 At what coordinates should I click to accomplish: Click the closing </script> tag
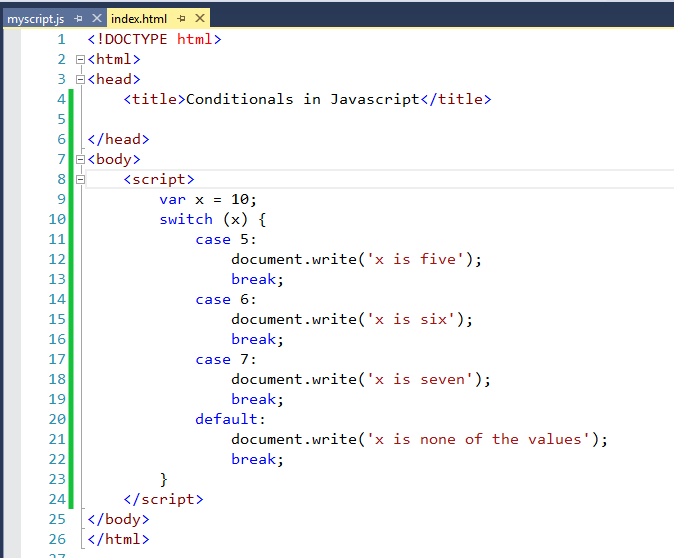(x=163, y=499)
